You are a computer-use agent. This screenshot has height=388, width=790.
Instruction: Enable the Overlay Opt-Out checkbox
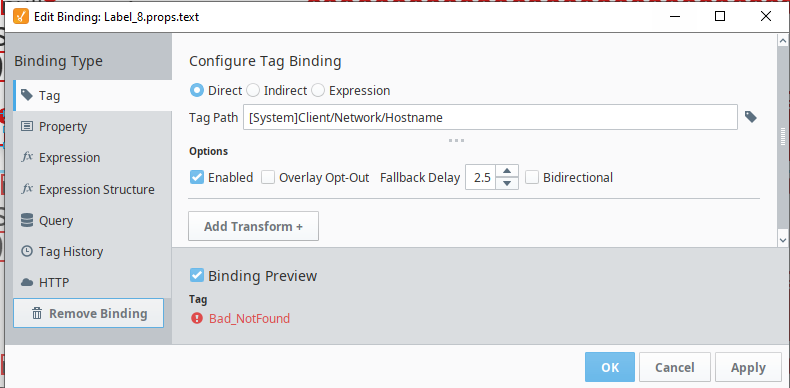click(x=268, y=177)
